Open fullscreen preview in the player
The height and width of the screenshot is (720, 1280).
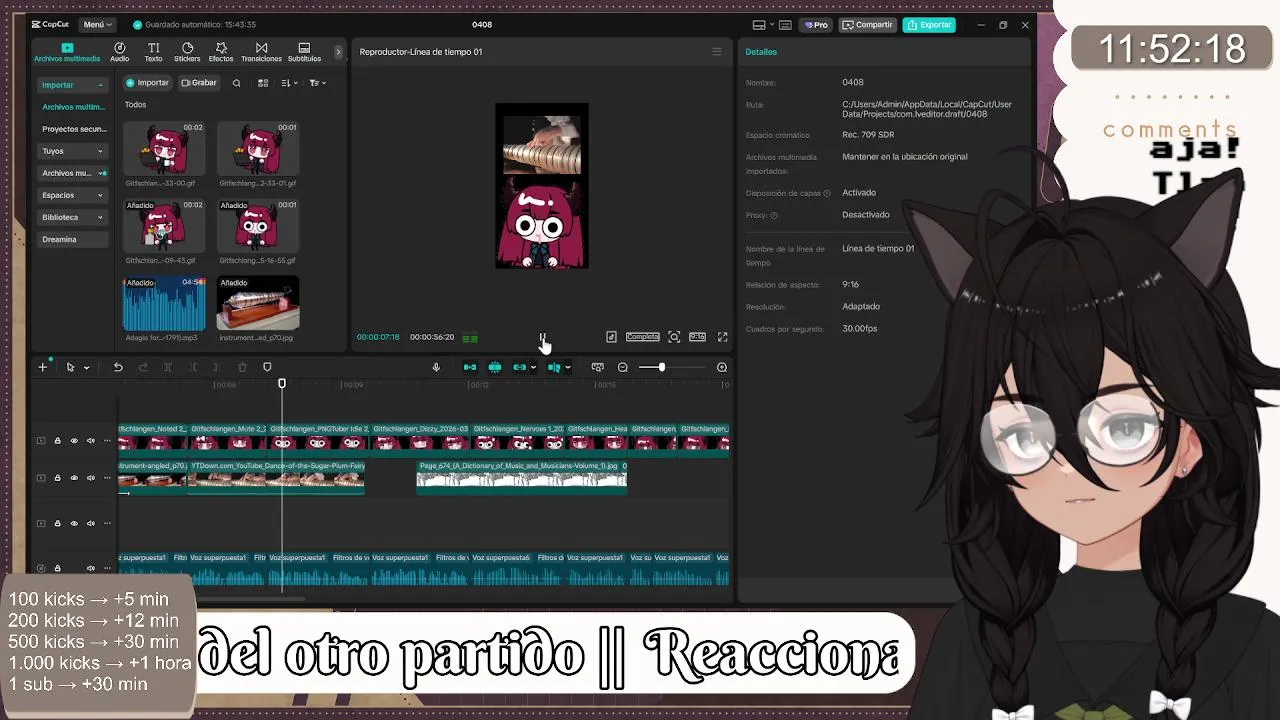click(x=723, y=337)
